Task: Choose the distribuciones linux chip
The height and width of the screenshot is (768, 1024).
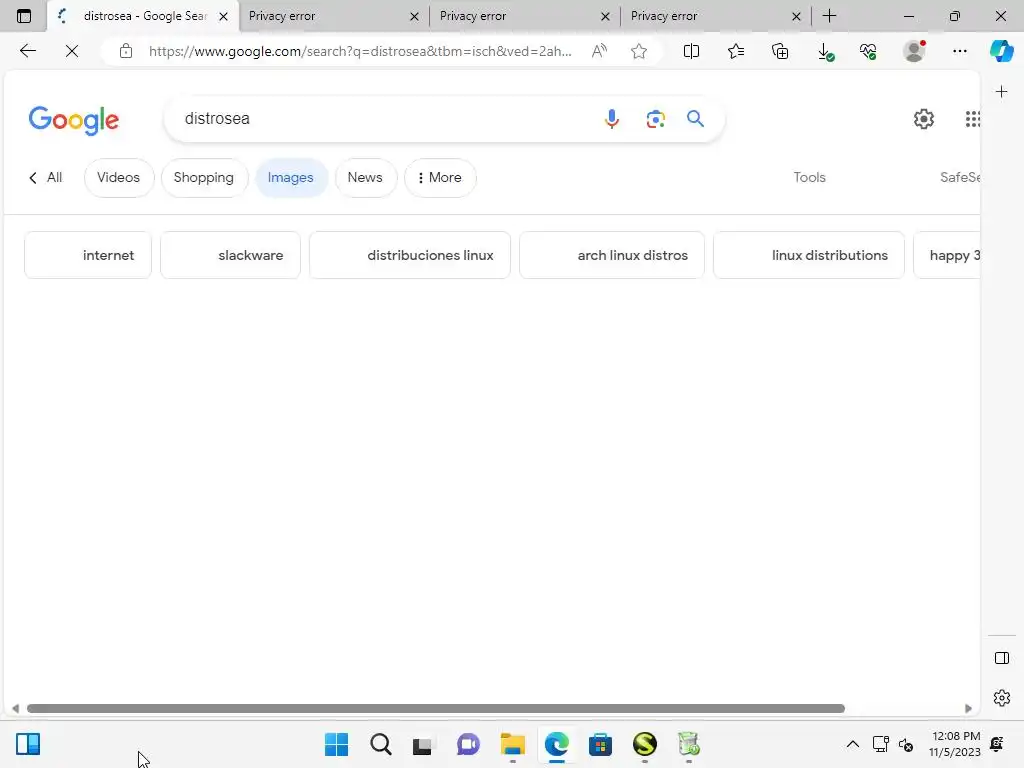Action: [x=409, y=255]
